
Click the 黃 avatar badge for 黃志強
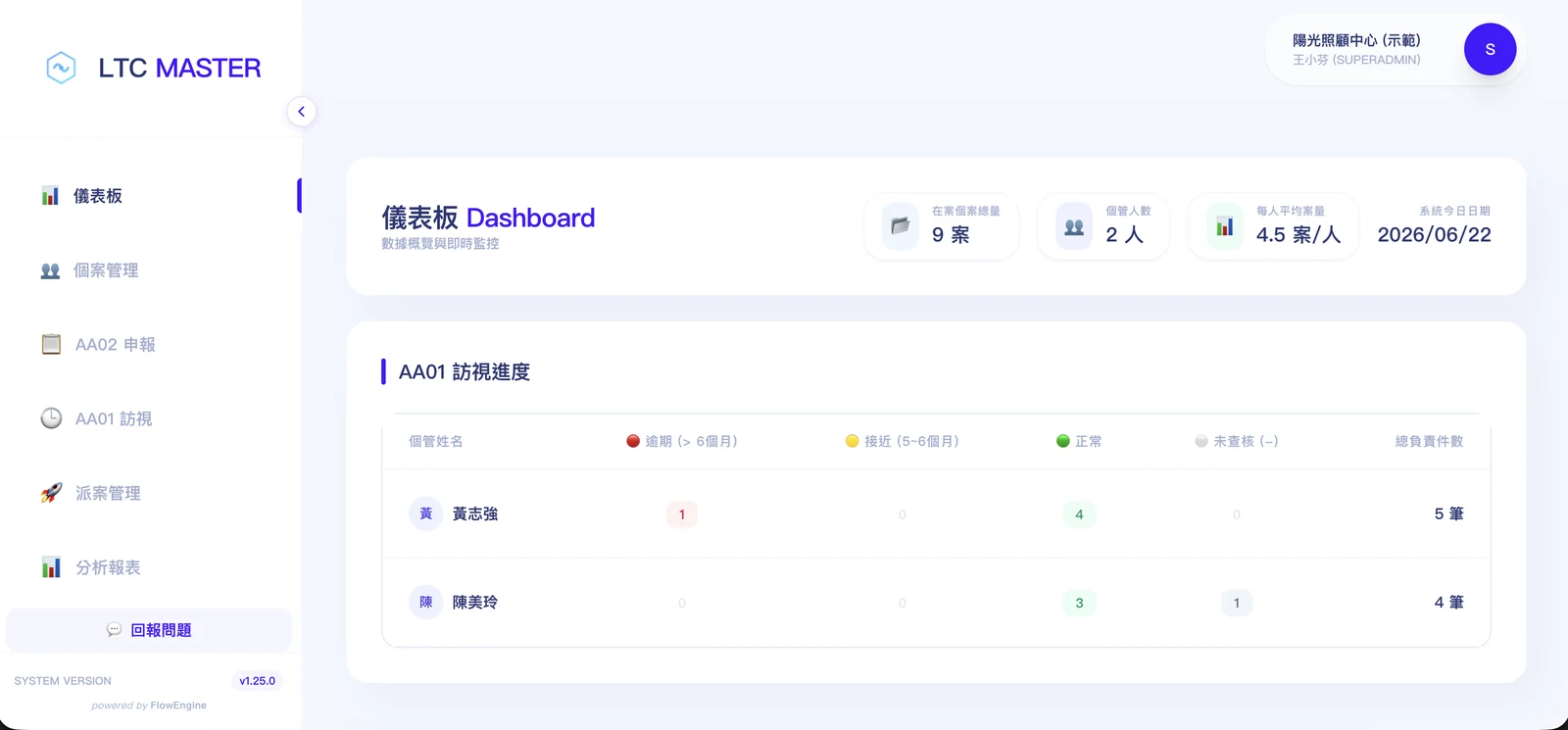click(425, 513)
